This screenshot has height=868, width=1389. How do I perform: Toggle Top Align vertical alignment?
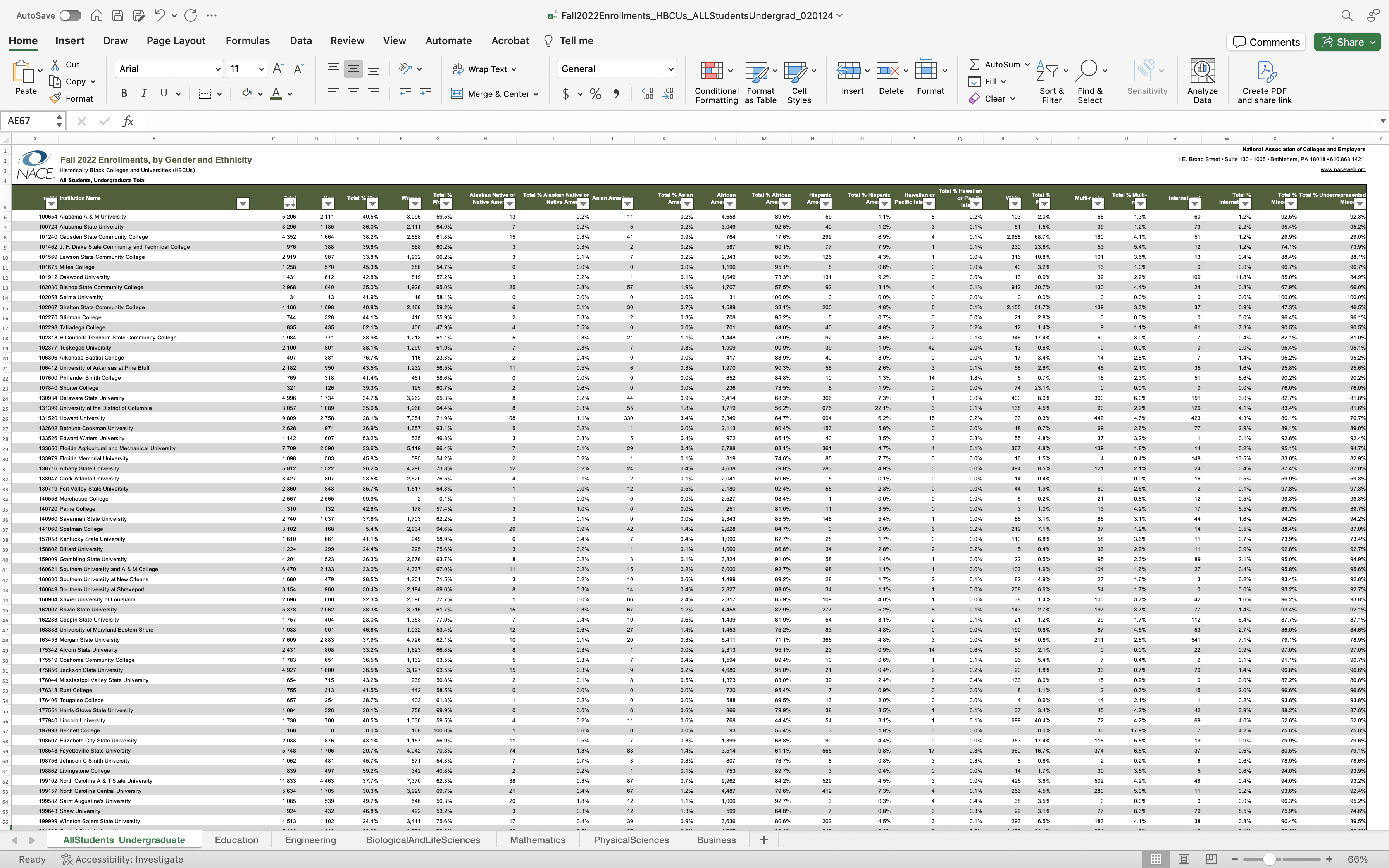tap(333, 69)
